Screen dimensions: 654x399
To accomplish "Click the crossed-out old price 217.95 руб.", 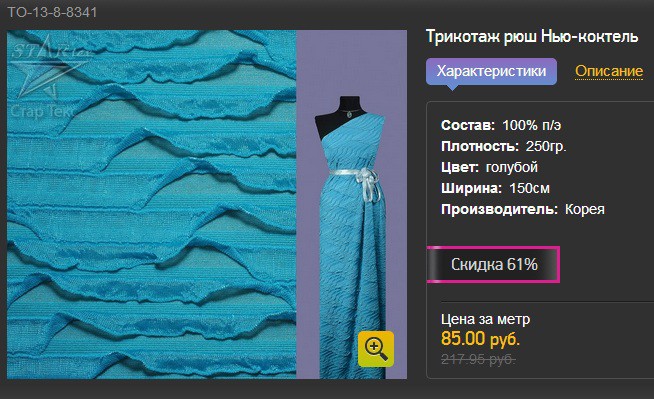I will tap(478, 359).
